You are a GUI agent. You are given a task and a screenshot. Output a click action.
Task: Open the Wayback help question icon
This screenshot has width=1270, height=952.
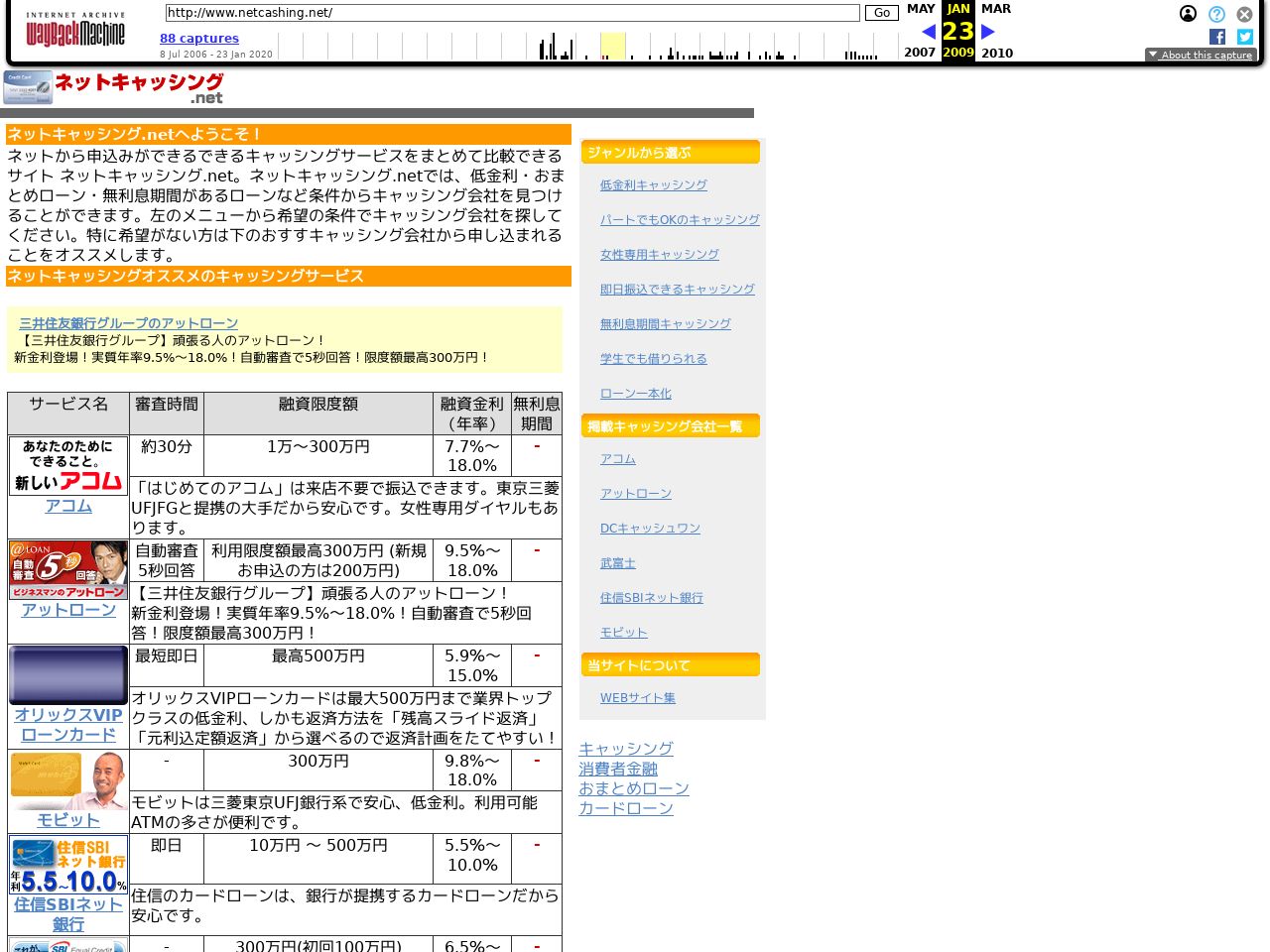coord(1216,14)
